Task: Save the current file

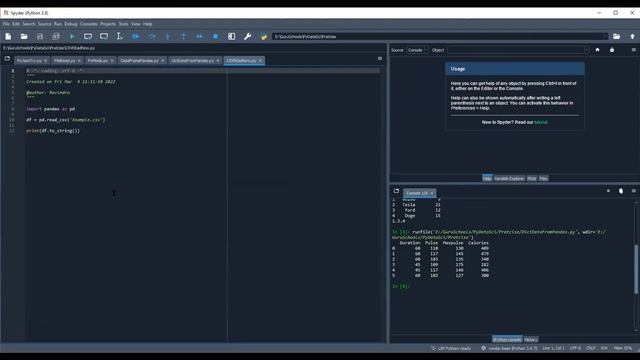Action: tap(40, 36)
